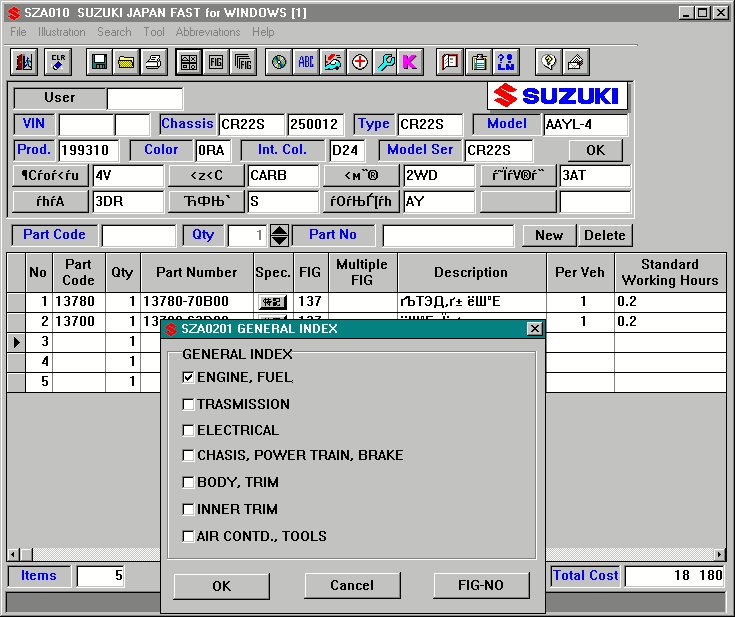Open the Search menu

pos(114,32)
